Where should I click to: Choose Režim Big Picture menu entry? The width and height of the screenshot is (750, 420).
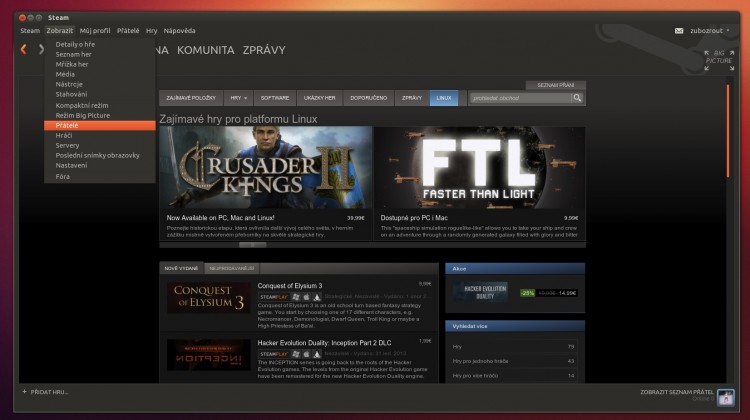(99, 115)
